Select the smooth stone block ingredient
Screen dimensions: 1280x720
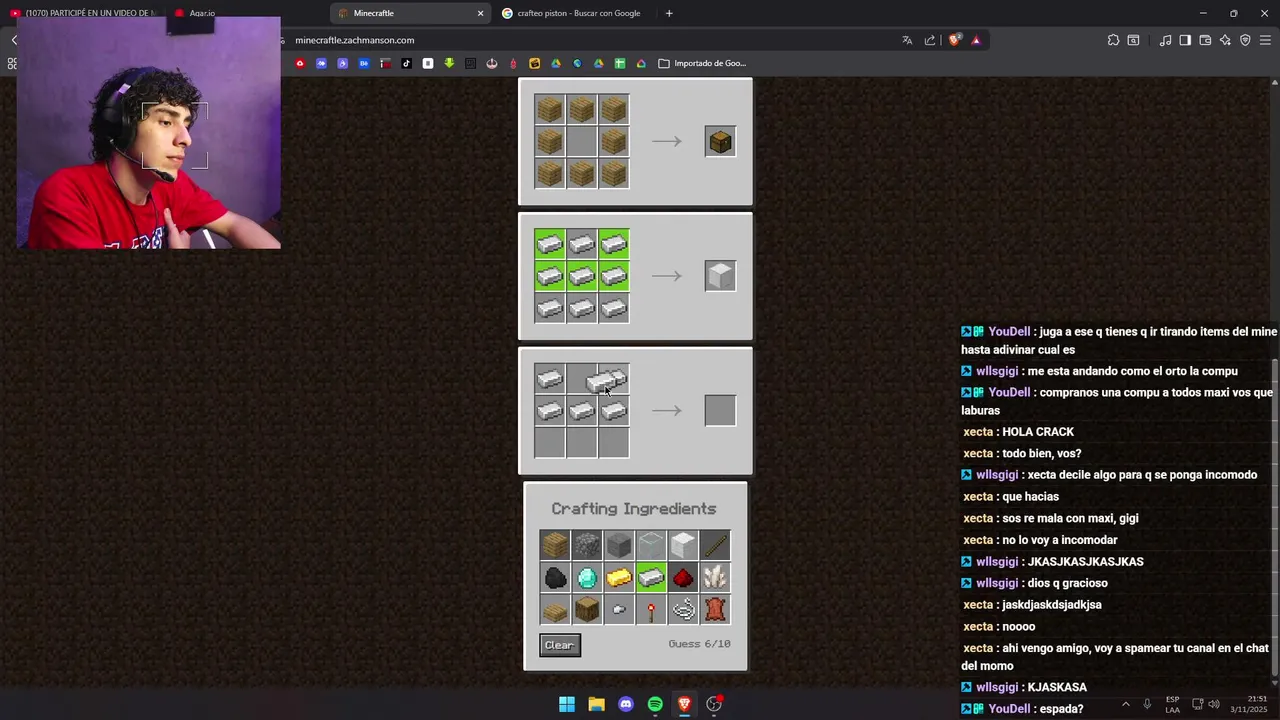619,545
